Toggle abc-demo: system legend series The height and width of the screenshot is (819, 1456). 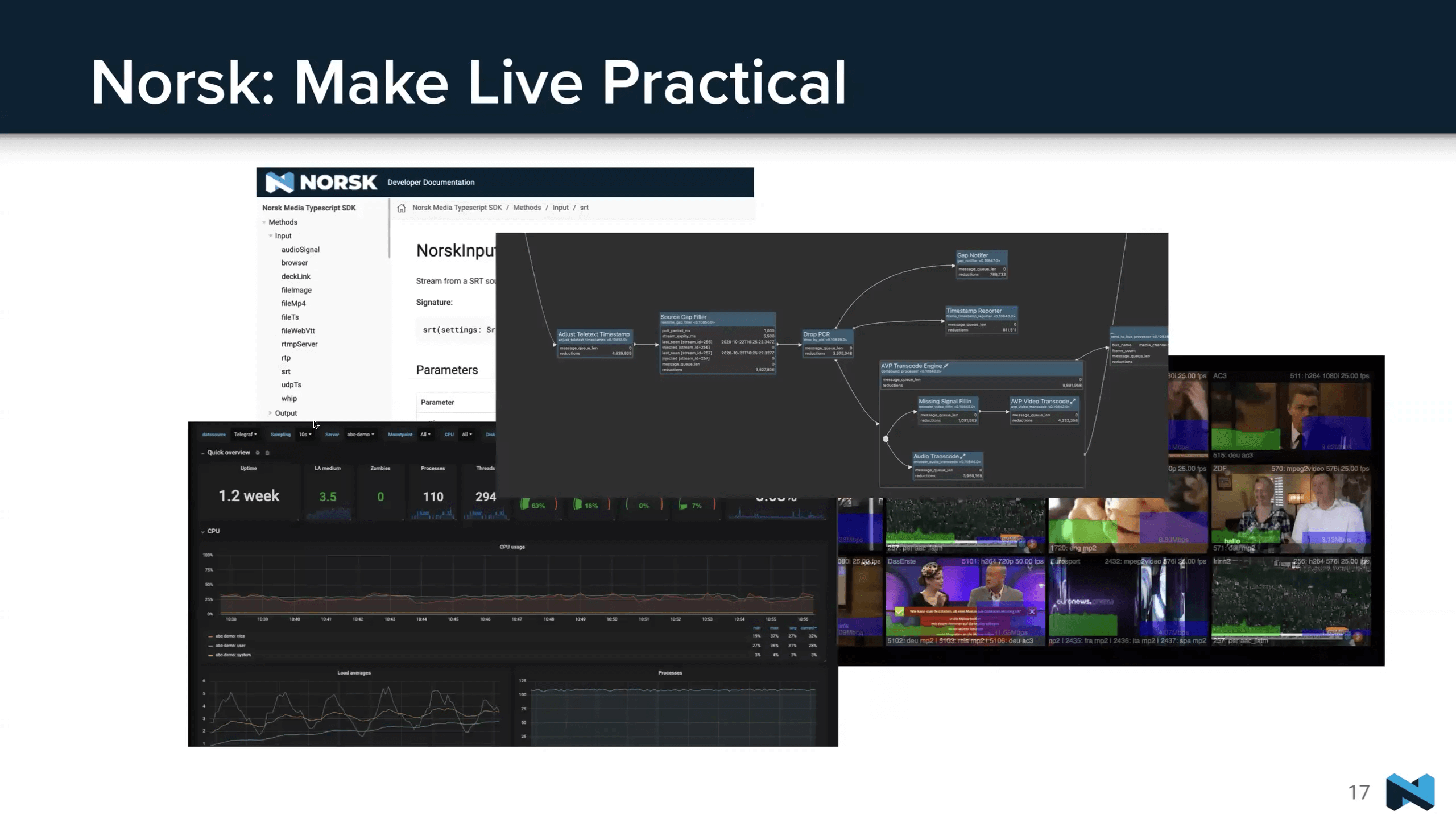point(229,655)
